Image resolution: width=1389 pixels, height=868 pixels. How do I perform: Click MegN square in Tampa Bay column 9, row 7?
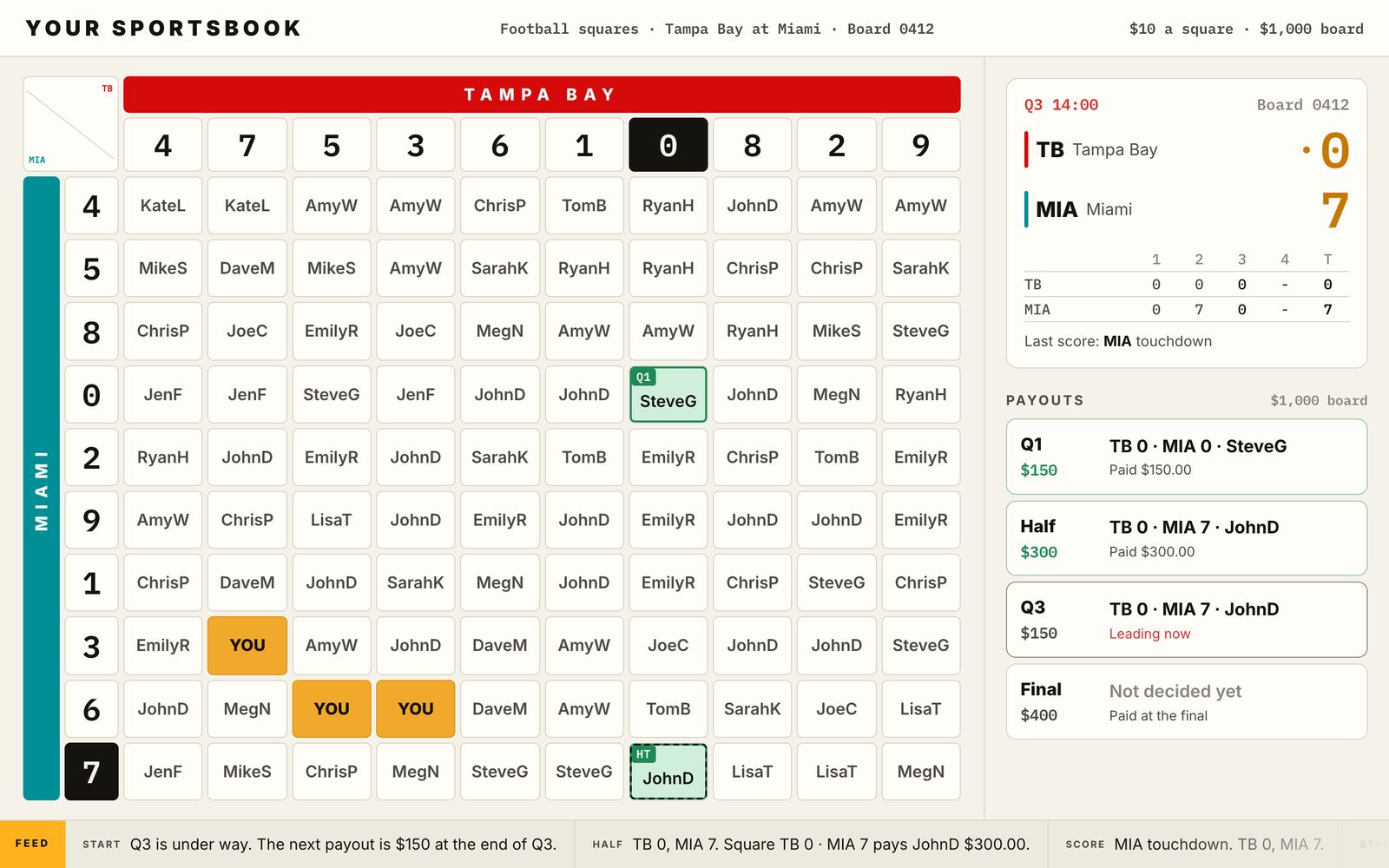[x=921, y=772]
